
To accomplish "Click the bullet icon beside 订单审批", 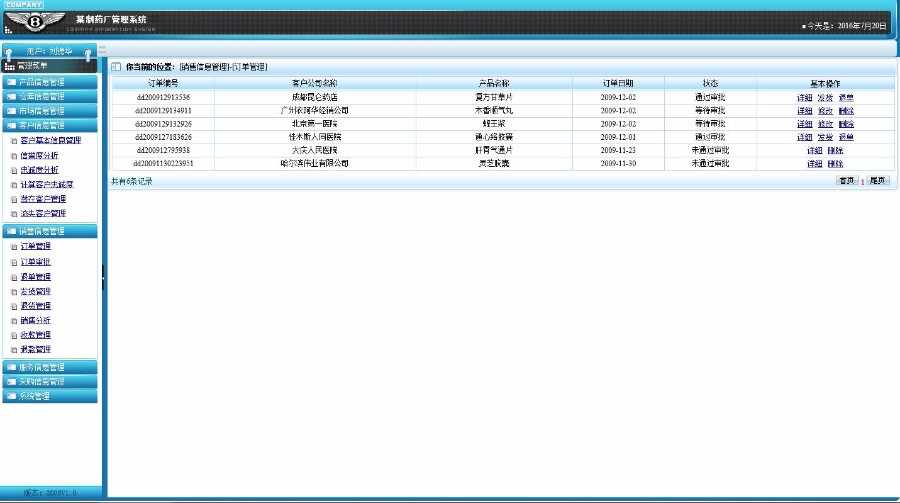I will click(x=14, y=262).
